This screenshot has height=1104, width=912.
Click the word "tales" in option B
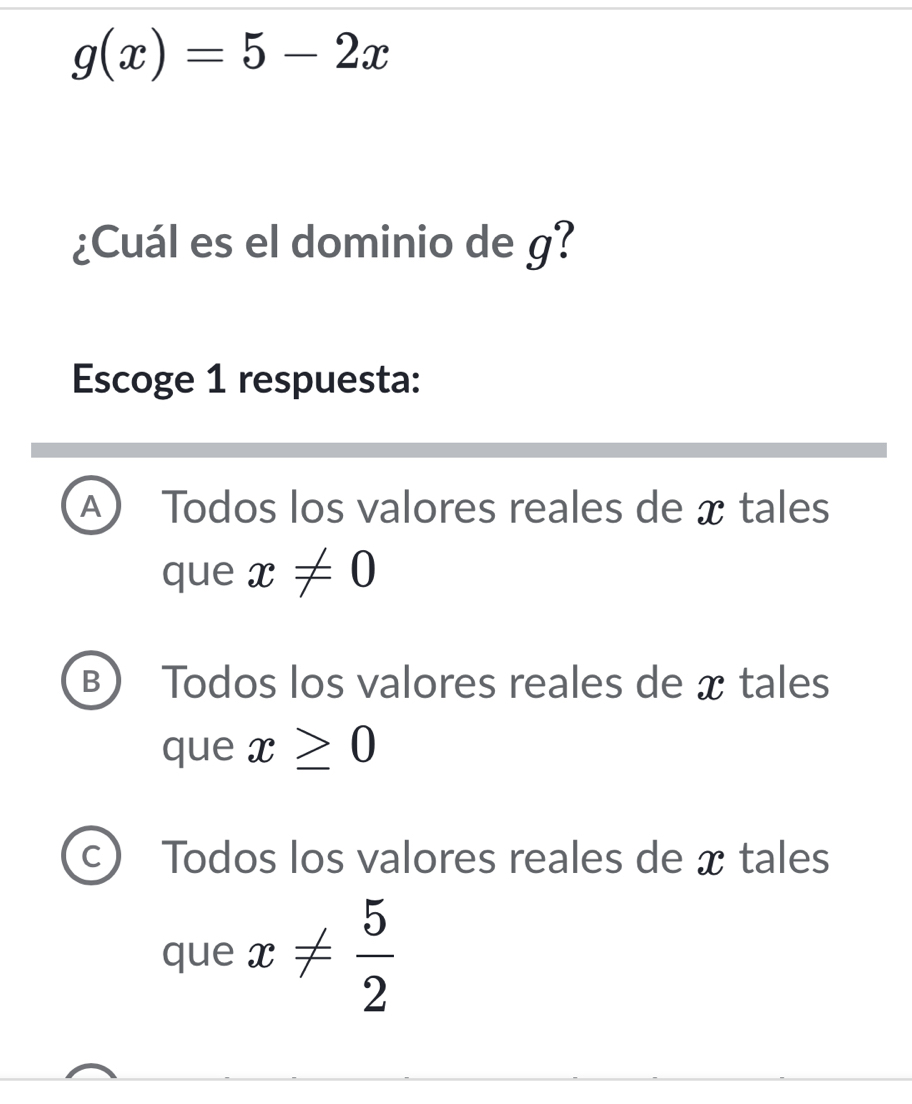[786, 685]
